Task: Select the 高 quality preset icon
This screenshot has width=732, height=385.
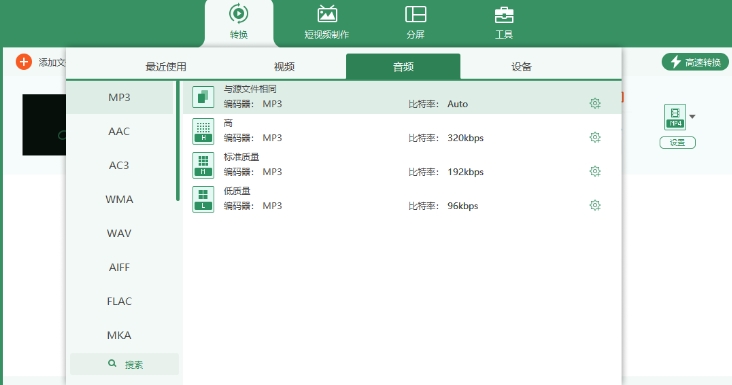Action: (x=203, y=131)
